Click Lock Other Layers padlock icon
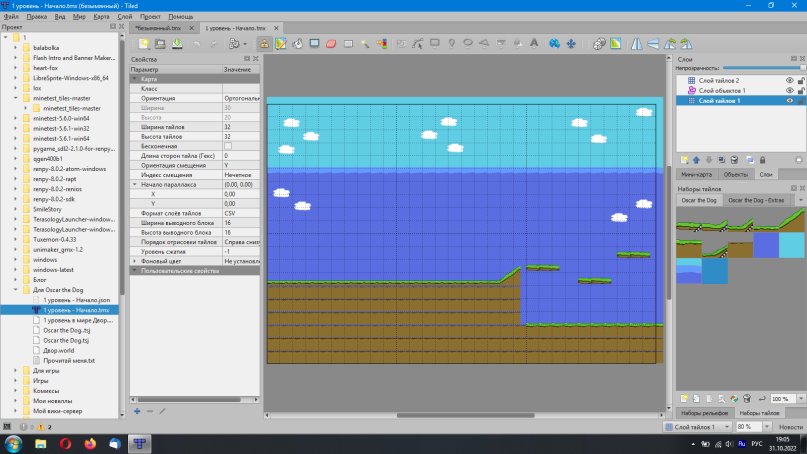The image size is (807, 454). coord(762,160)
